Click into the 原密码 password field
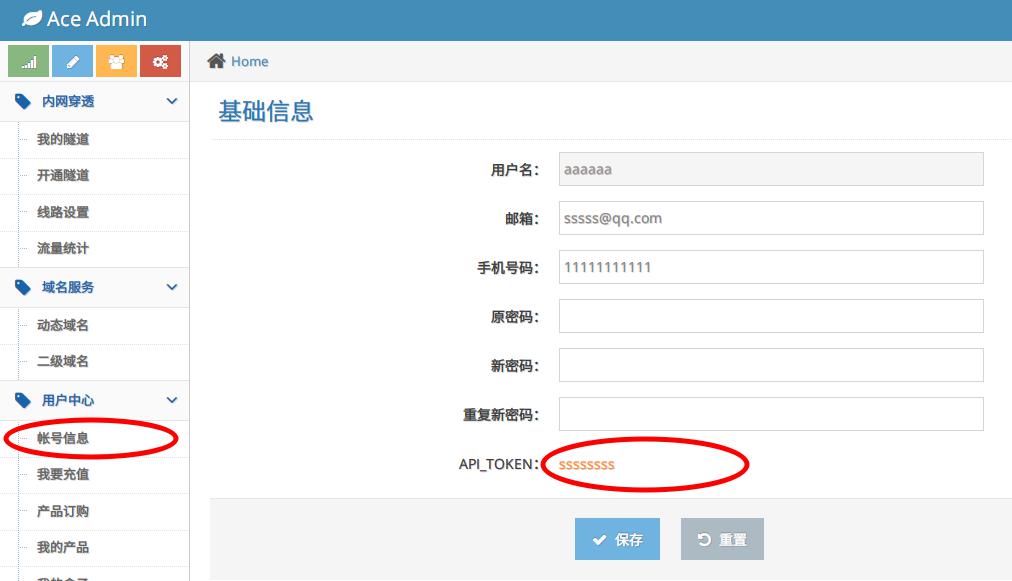The image size is (1012, 581). (770, 316)
